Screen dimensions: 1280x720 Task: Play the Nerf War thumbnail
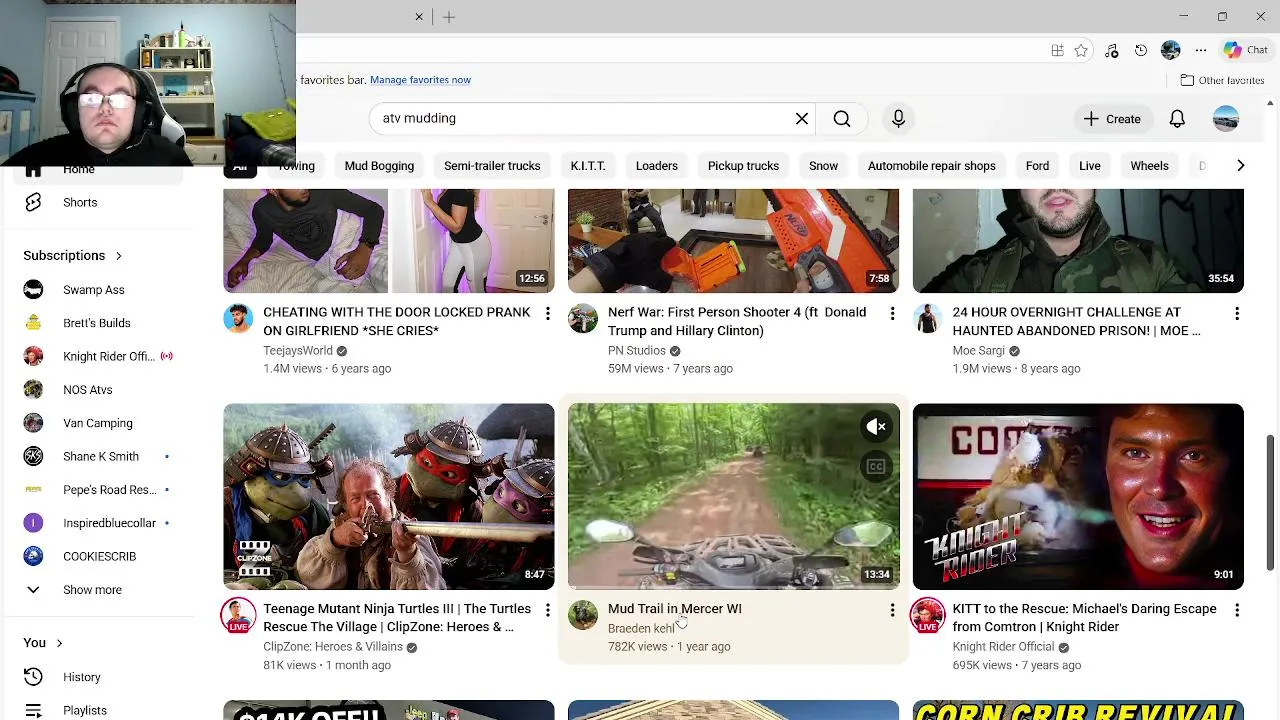(733, 241)
